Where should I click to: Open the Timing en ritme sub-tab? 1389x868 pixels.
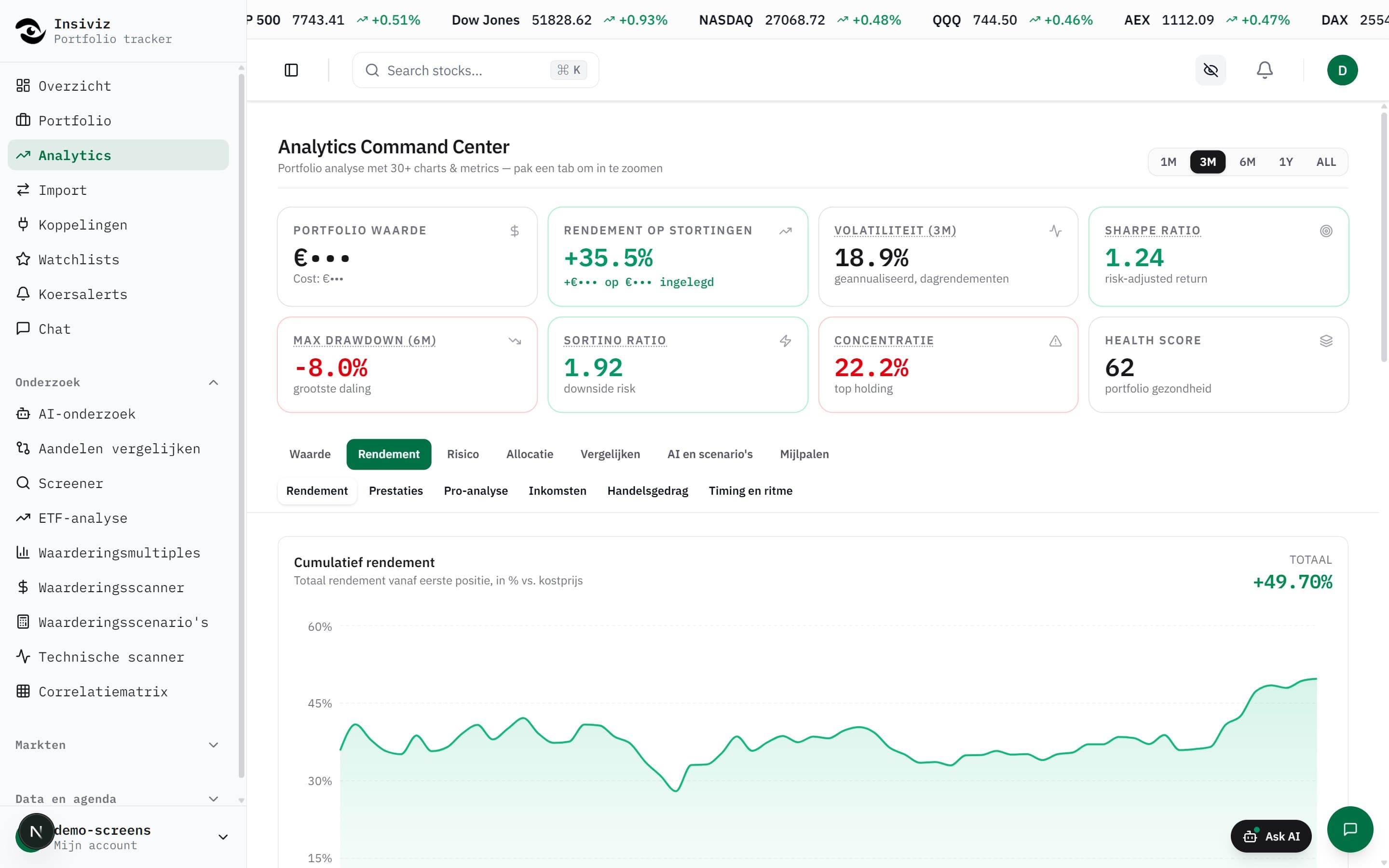coord(750,491)
